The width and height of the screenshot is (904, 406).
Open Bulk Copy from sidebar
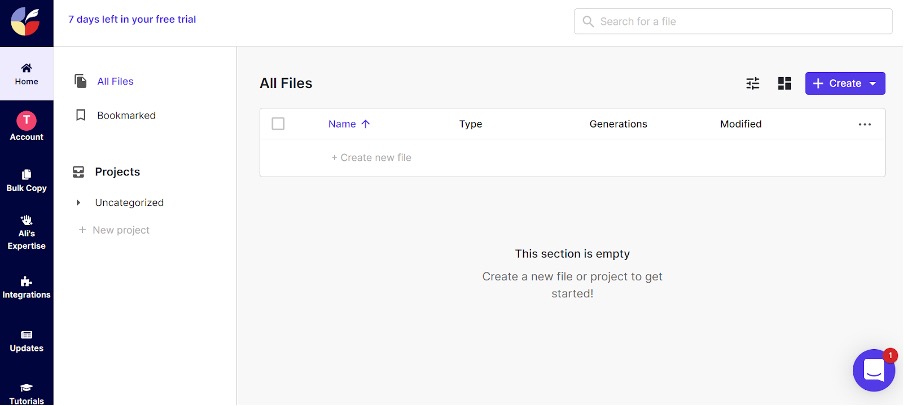pyautogui.click(x=26, y=174)
